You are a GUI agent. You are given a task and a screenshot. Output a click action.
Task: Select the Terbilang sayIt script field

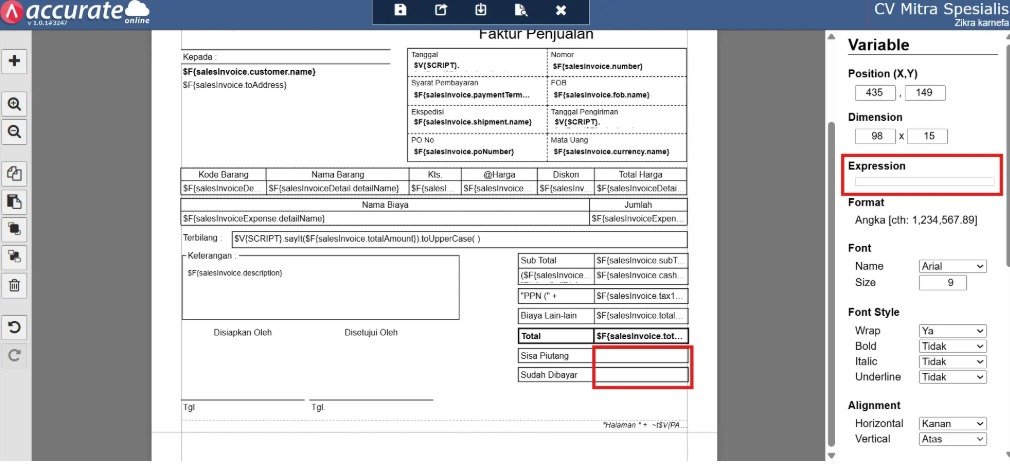click(460, 239)
